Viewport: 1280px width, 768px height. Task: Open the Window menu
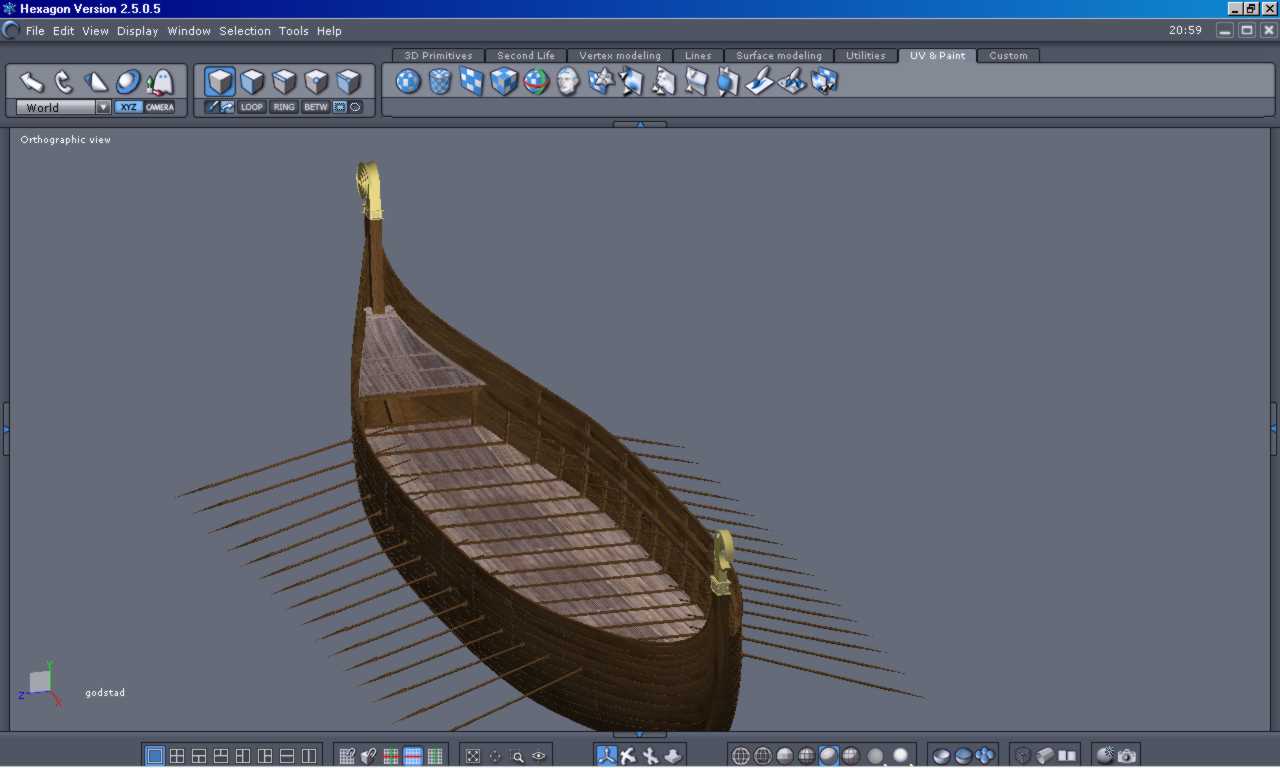point(189,31)
